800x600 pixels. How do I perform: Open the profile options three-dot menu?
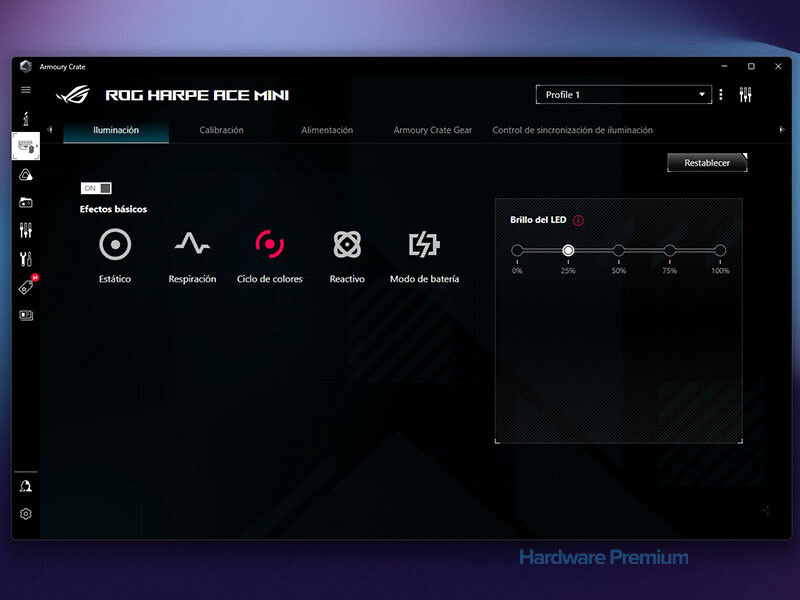721,94
